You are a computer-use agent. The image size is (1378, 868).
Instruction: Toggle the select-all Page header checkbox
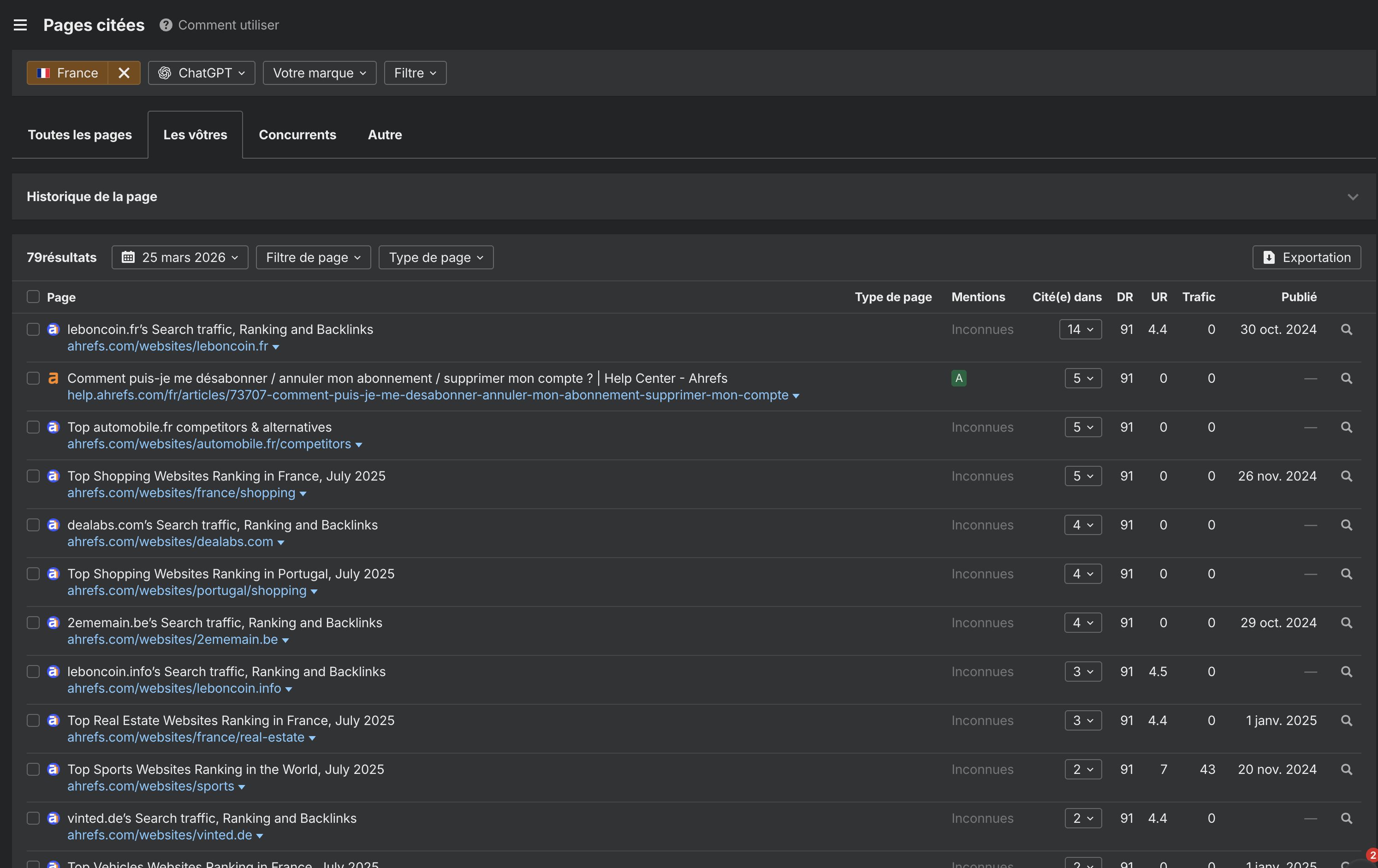coord(33,297)
